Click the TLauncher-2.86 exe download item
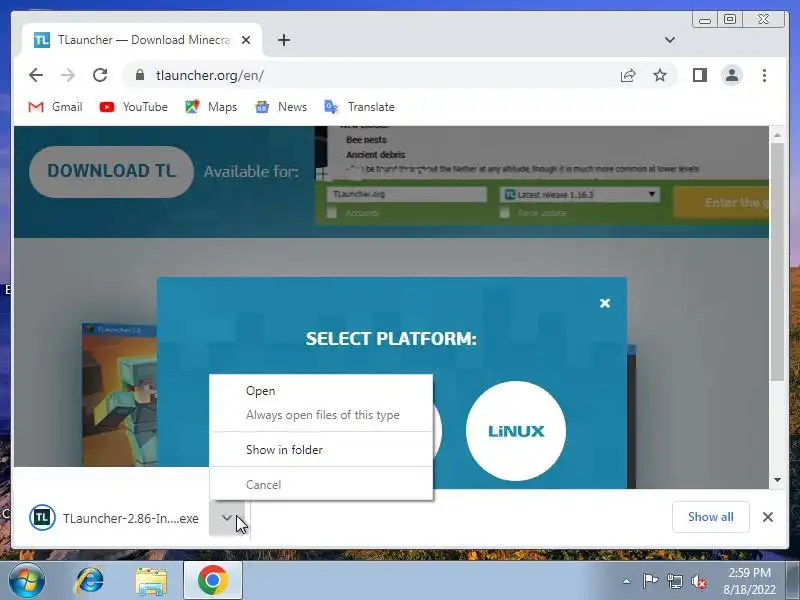 [x=114, y=518]
